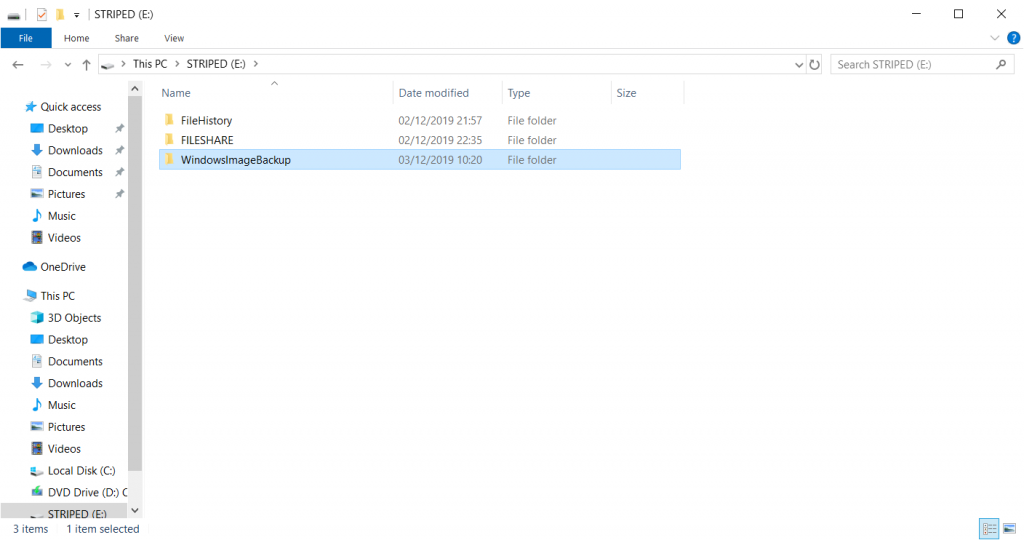This screenshot has height=540, width=1024.
Task: Open Customize Quick Access Toolbar dropdown
Action: (76, 14)
